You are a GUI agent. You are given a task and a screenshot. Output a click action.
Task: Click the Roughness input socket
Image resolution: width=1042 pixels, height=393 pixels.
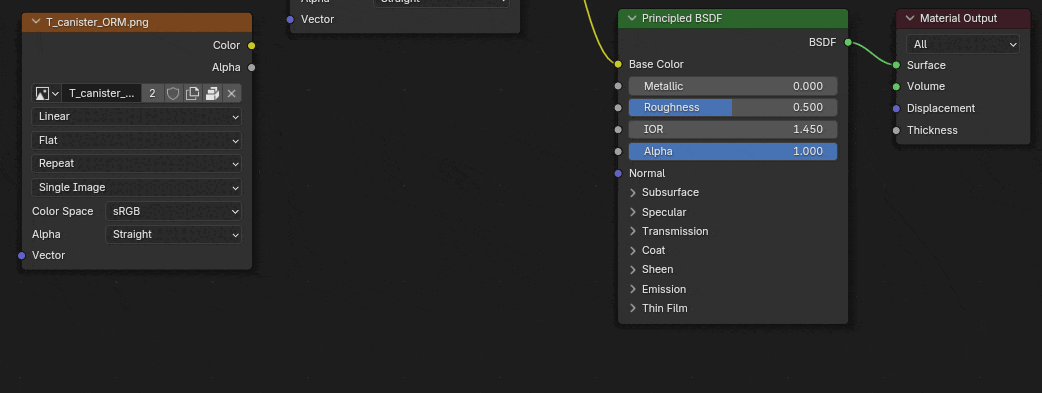(x=618, y=107)
